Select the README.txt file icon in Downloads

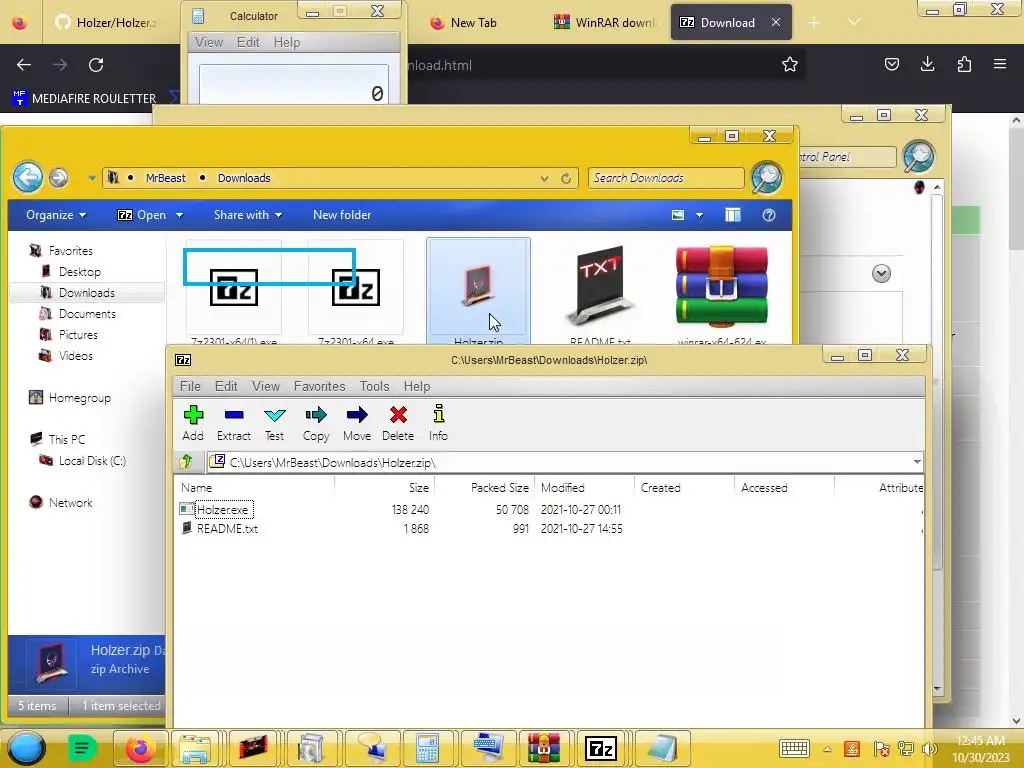pos(600,286)
